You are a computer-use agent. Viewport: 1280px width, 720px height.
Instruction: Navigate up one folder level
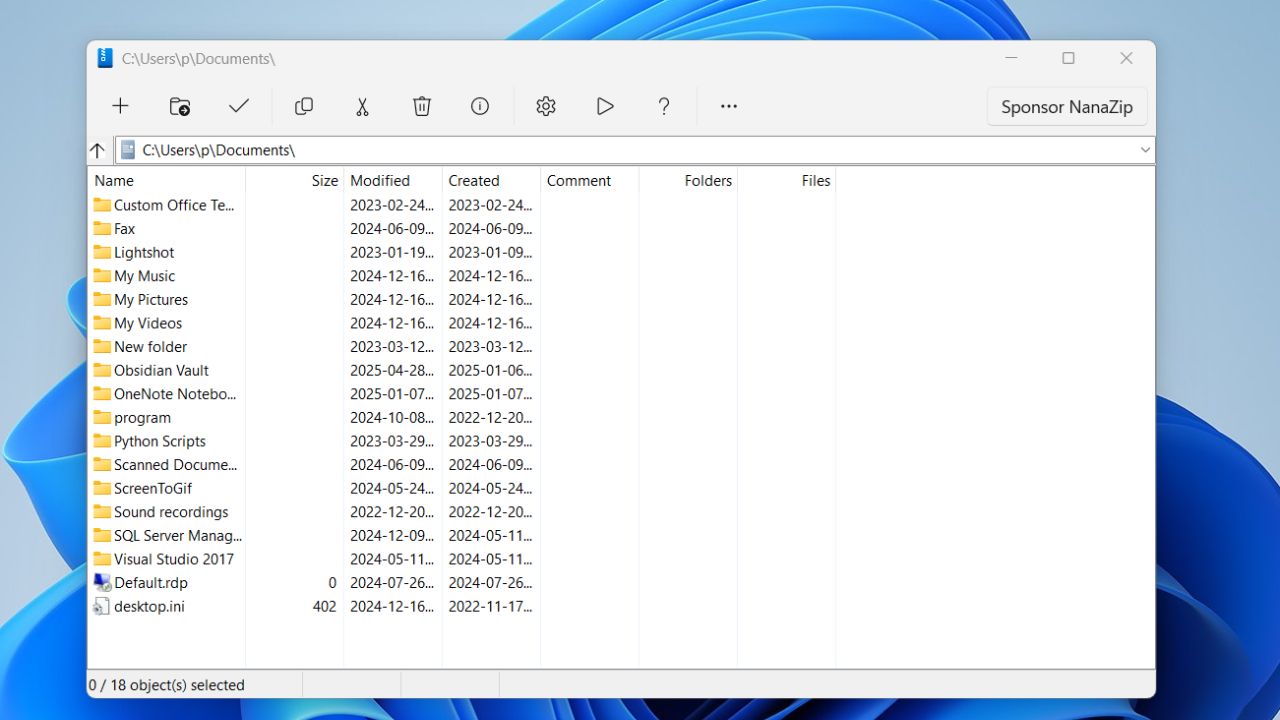pyautogui.click(x=97, y=149)
